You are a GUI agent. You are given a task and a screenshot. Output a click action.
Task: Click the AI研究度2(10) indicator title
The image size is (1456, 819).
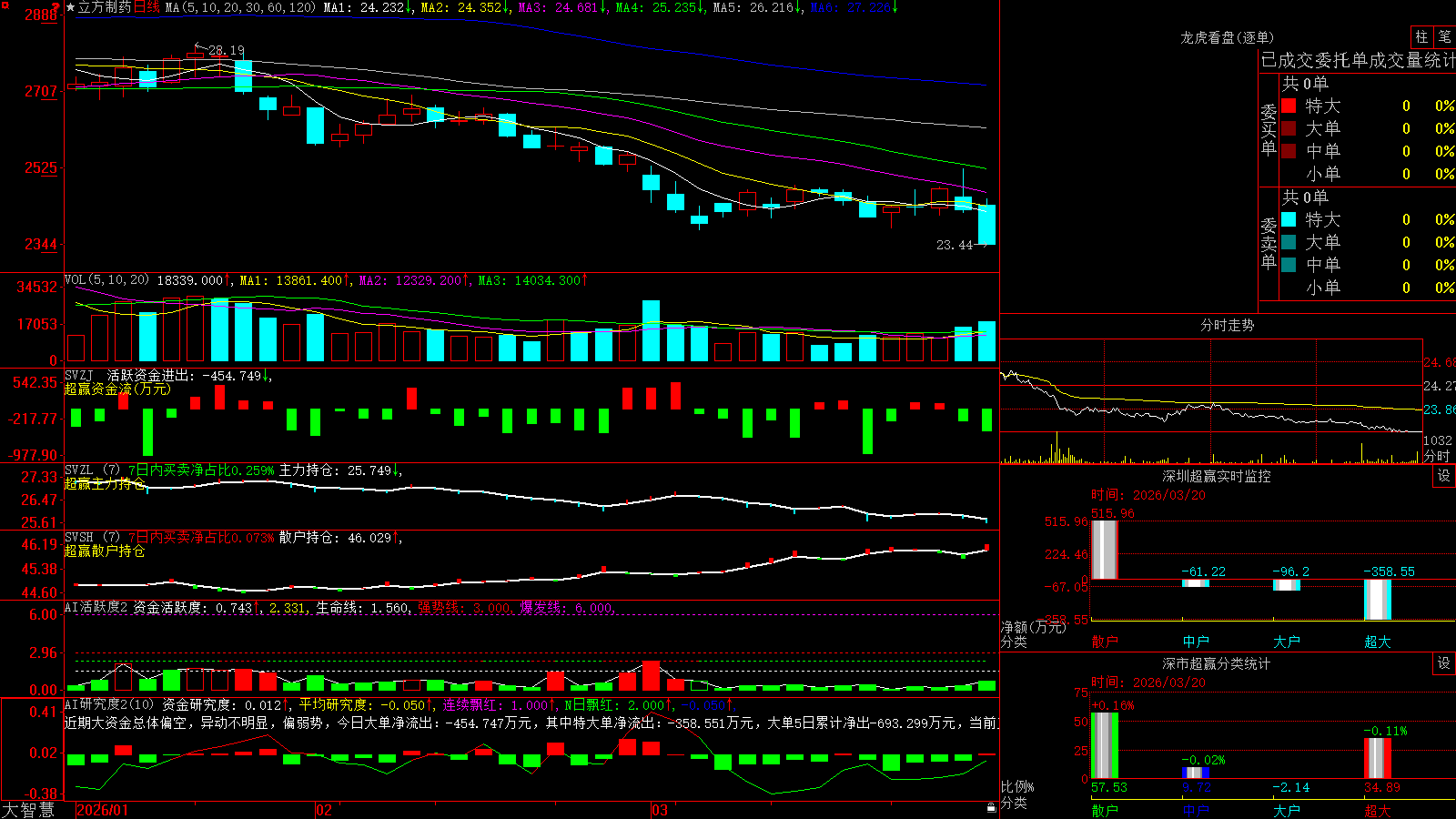click(x=109, y=704)
